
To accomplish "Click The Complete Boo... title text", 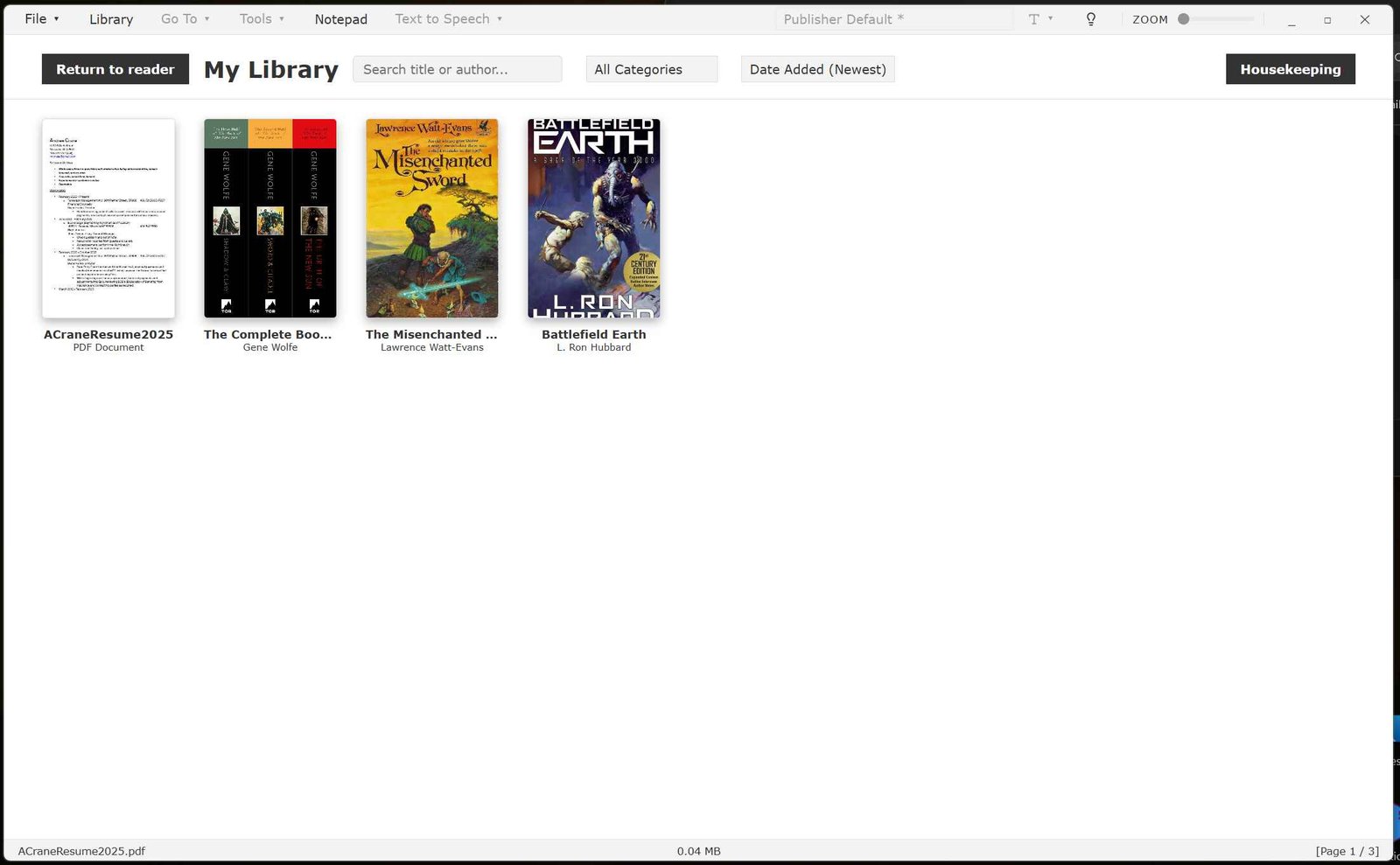I will tap(268, 334).
